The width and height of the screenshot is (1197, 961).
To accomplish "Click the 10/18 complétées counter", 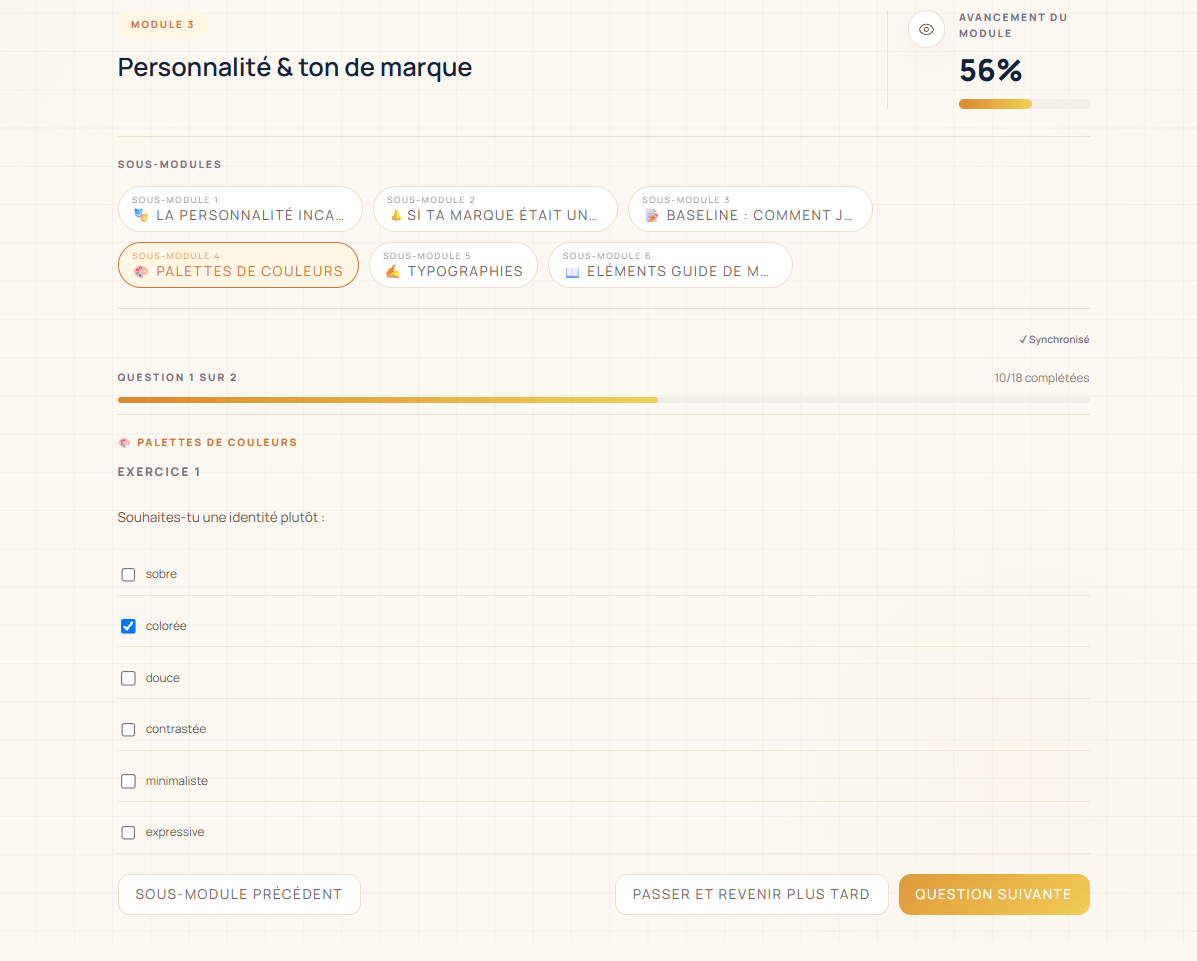I will pyautogui.click(x=1041, y=378).
